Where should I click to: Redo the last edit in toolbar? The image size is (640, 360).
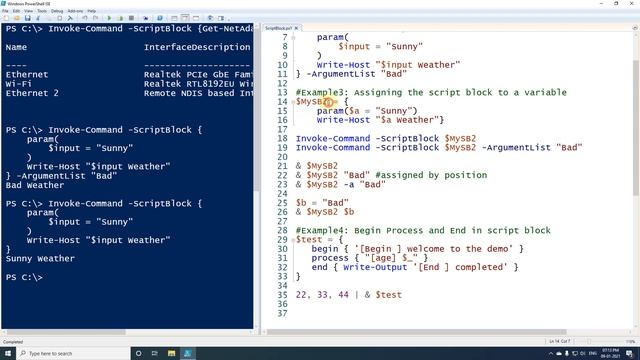coord(95,18)
